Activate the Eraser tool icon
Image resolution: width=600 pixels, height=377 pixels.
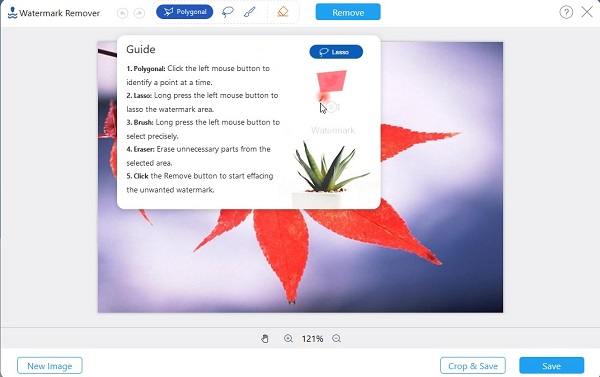click(283, 12)
